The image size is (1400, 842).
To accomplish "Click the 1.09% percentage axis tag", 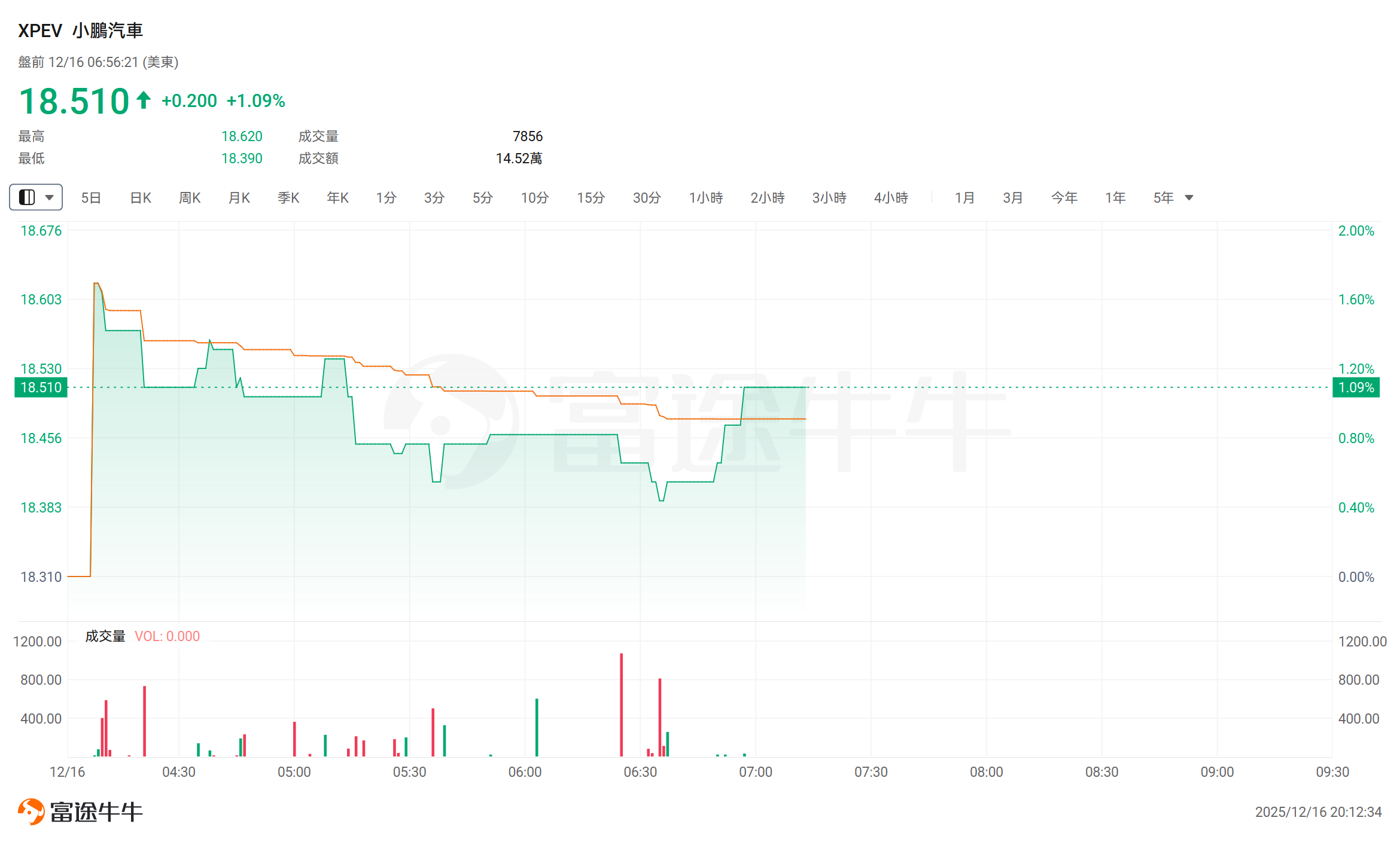I will coord(1356,388).
